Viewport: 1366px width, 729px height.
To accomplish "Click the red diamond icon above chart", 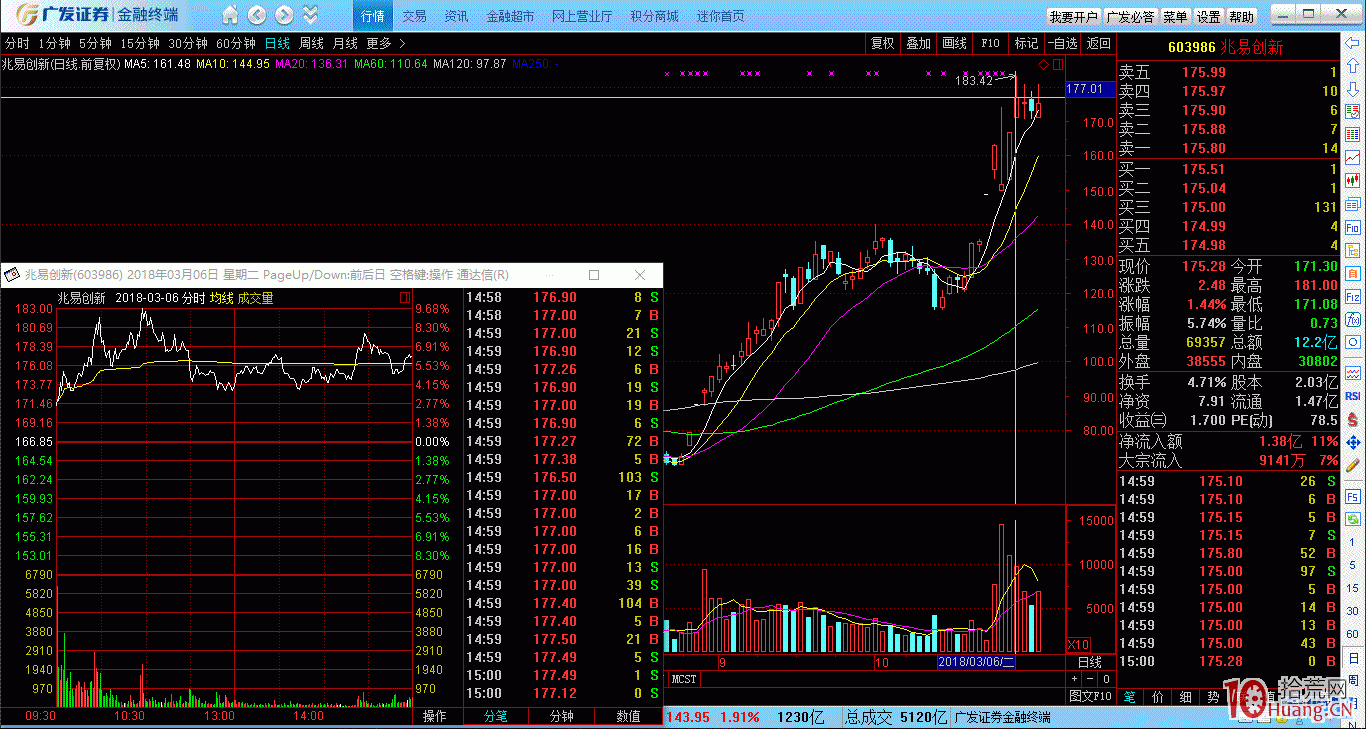I will 1043,64.
